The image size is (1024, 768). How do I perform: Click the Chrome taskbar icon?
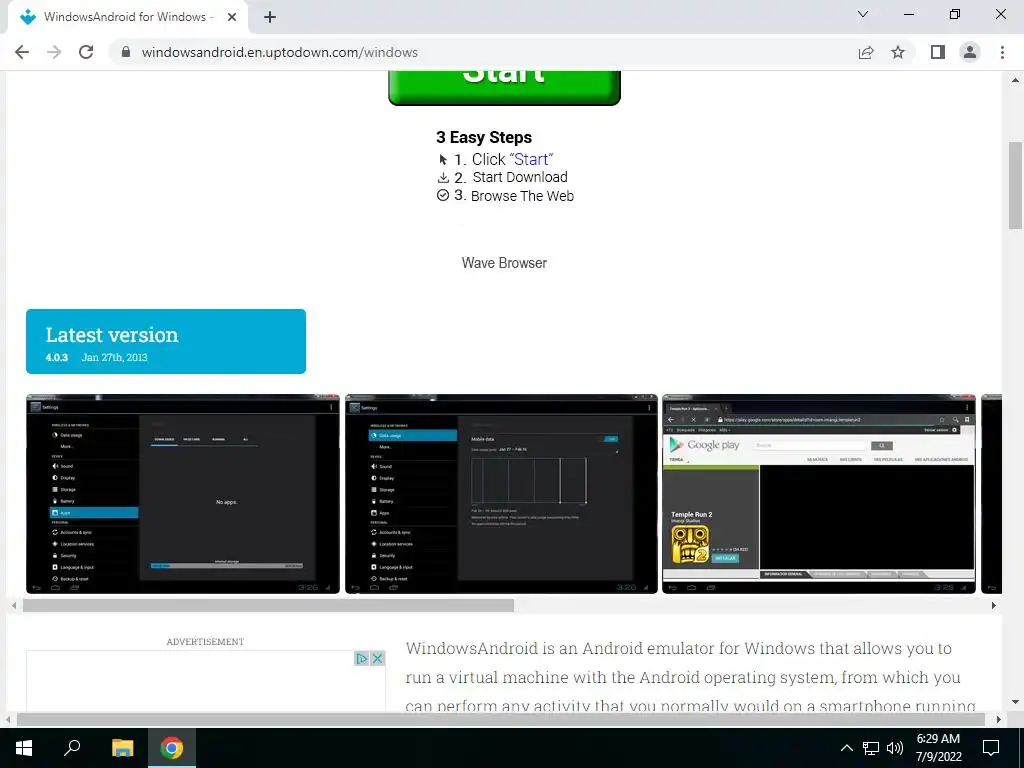click(x=172, y=748)
